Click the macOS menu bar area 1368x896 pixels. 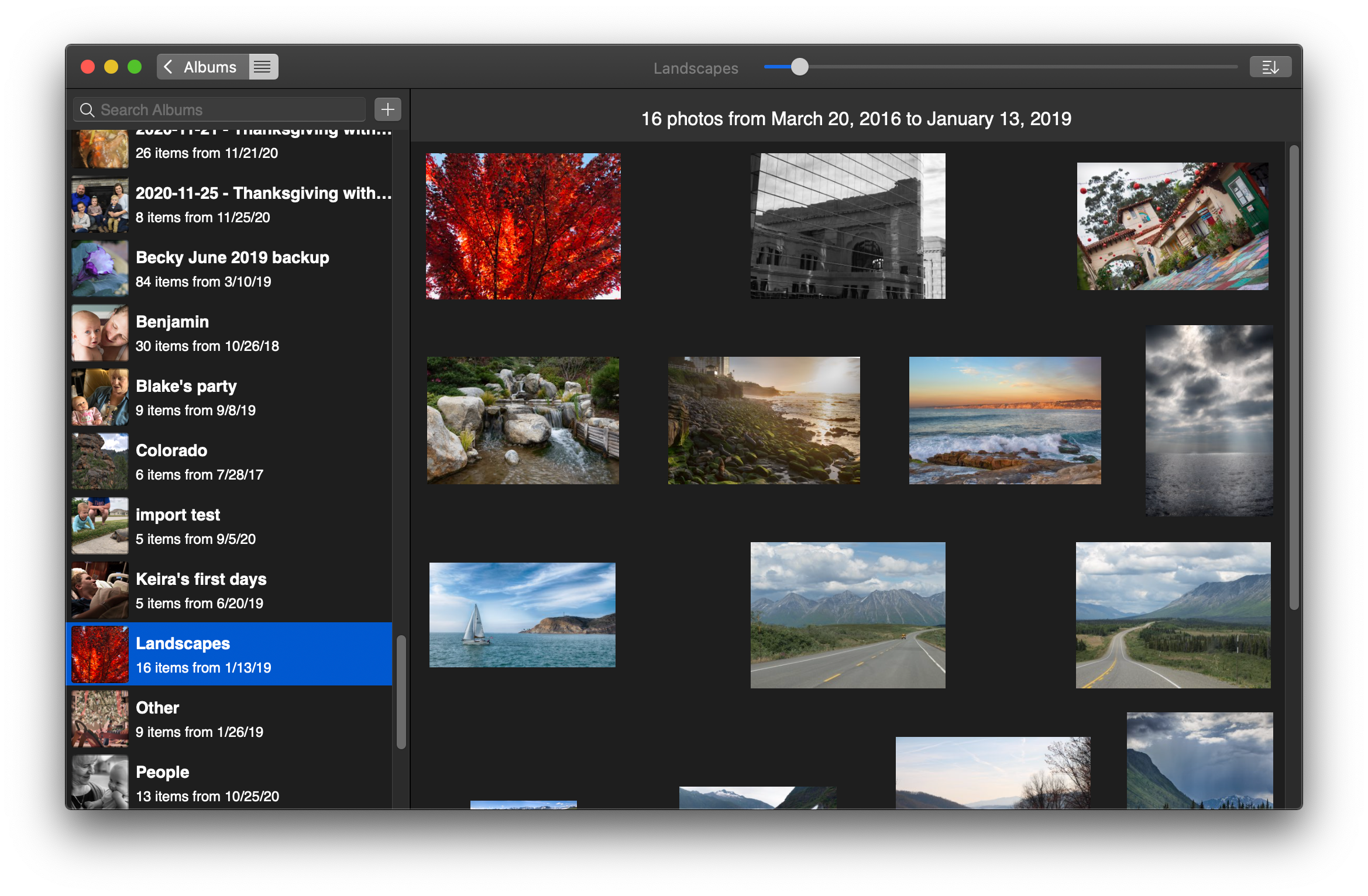coord(684,12)
